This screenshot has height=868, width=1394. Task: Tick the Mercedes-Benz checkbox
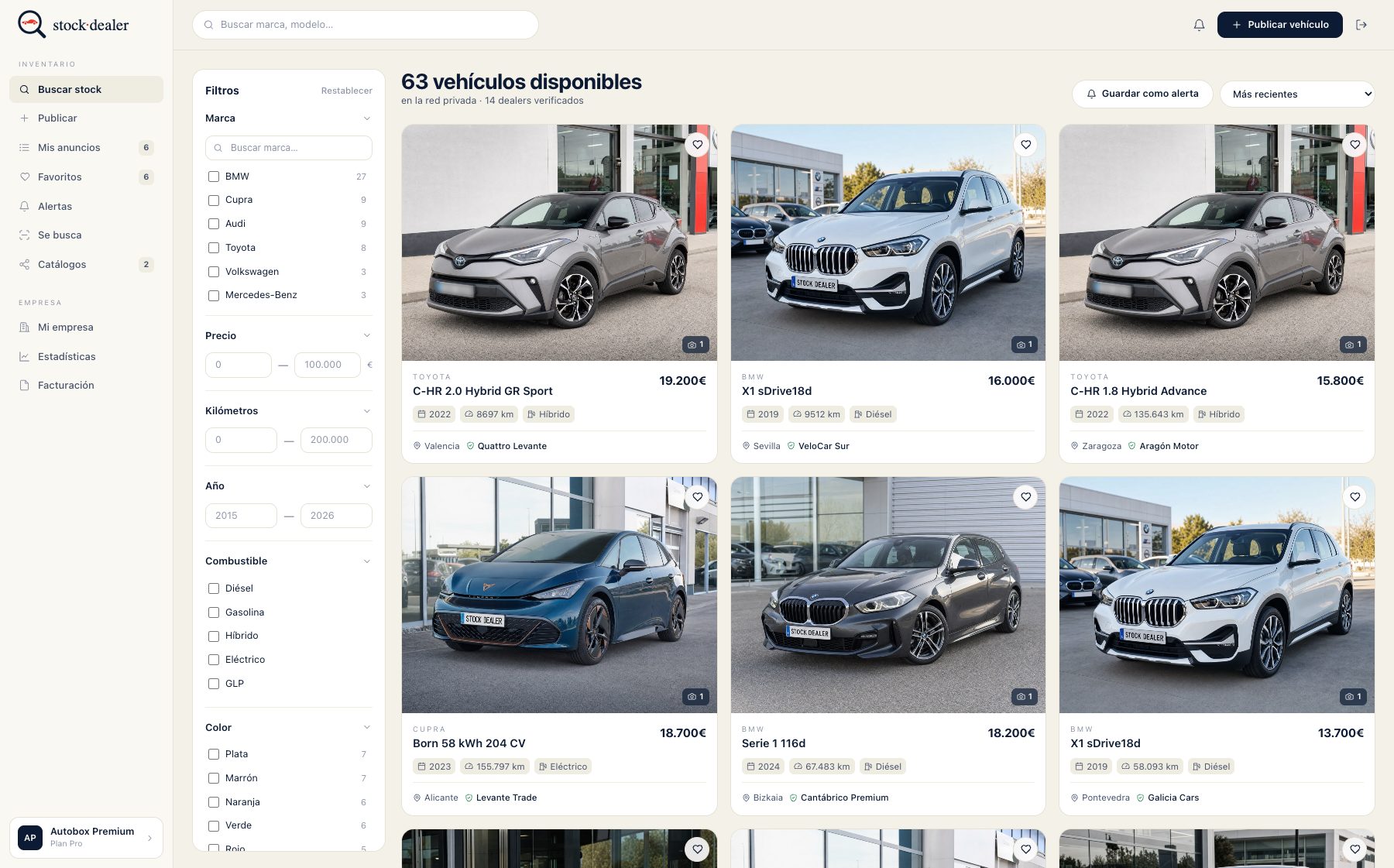click(x=214, y=295)
